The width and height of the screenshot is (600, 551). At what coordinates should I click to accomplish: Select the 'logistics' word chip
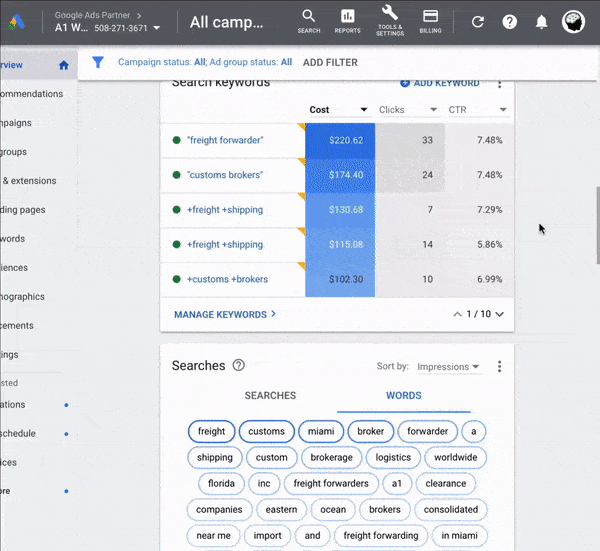tap(393, 457)
